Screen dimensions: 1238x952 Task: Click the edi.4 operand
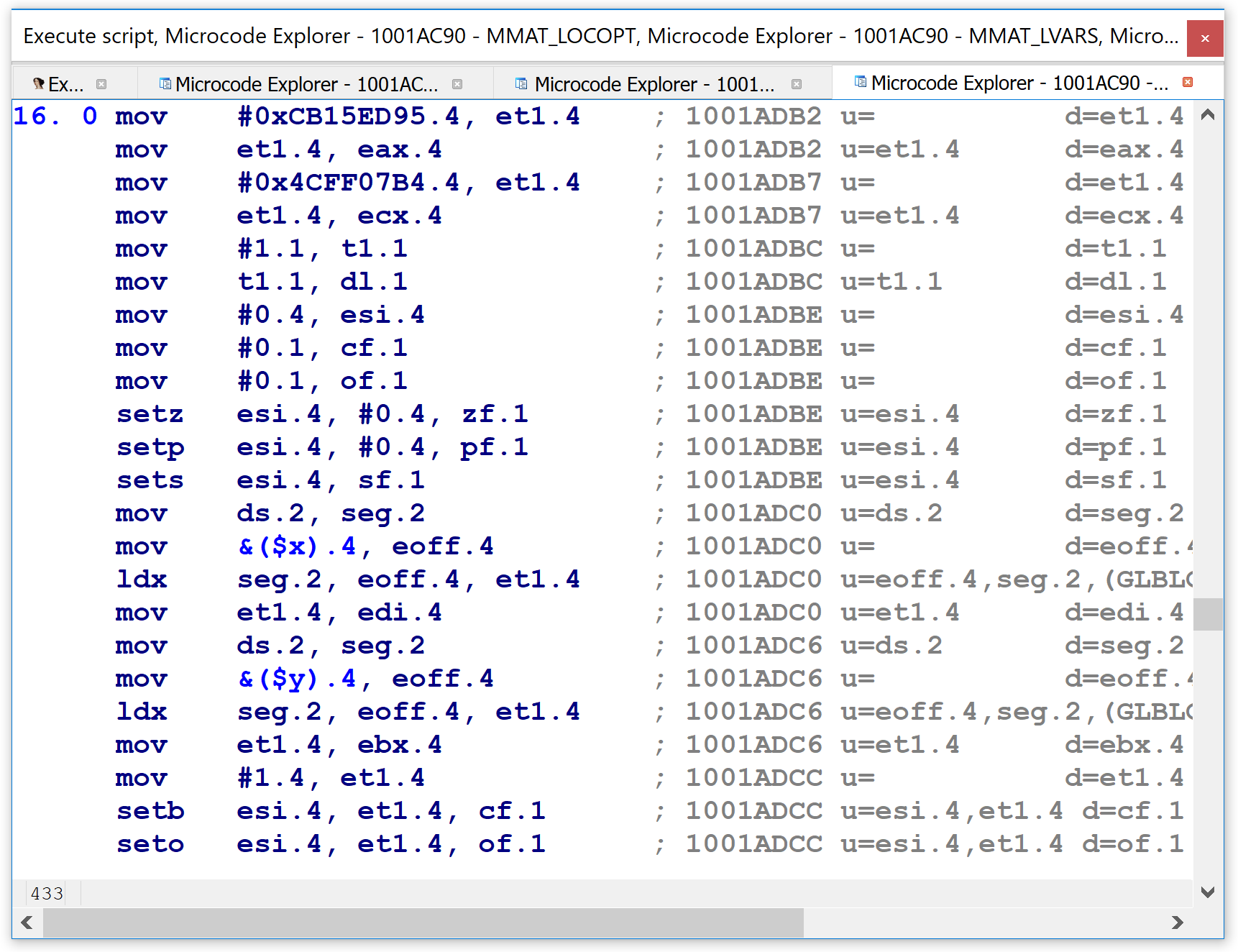tap(400, 613)
